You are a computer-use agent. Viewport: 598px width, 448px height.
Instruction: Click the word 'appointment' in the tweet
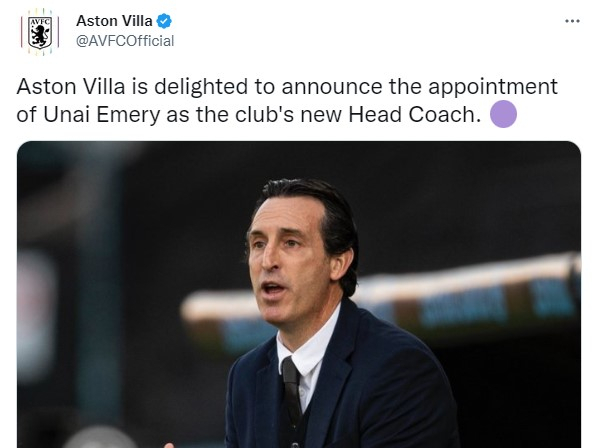tap(493, 87)
